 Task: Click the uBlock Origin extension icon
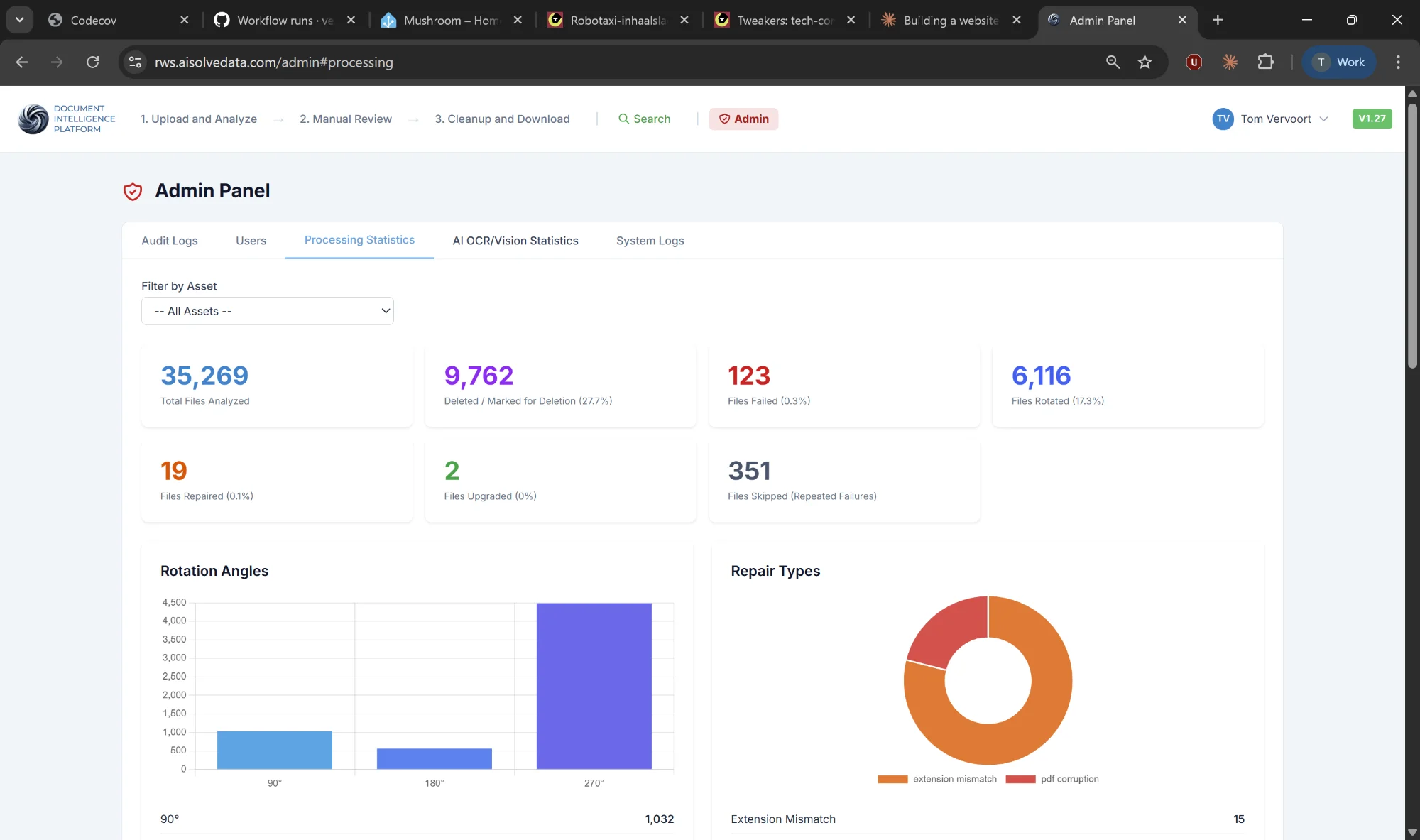[x=1194, y=62]
